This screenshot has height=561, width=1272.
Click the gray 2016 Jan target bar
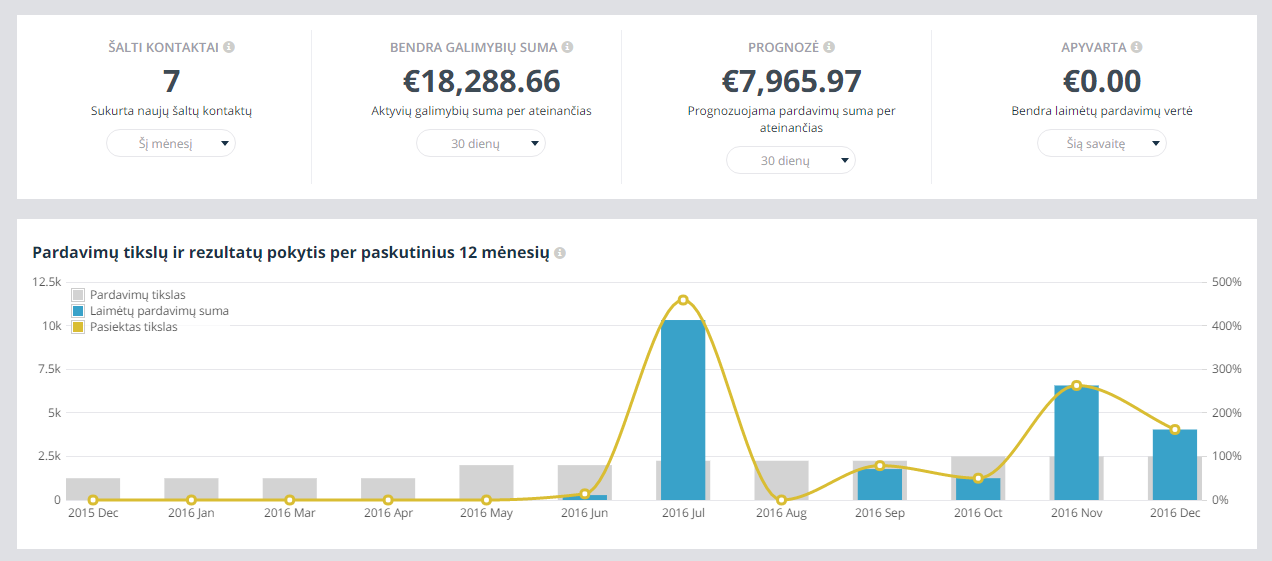(x=191, y=489)
